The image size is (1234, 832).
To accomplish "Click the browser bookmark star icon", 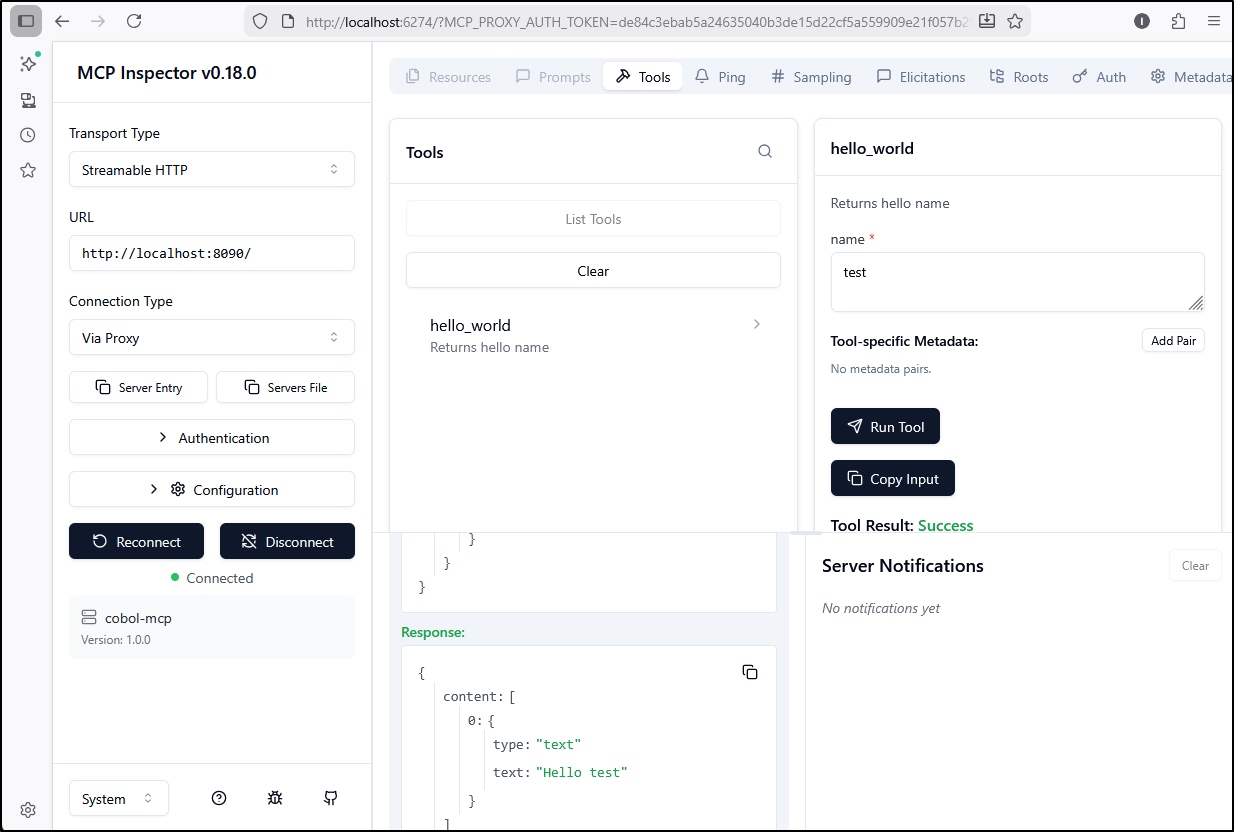I will tap(1015, 21).
